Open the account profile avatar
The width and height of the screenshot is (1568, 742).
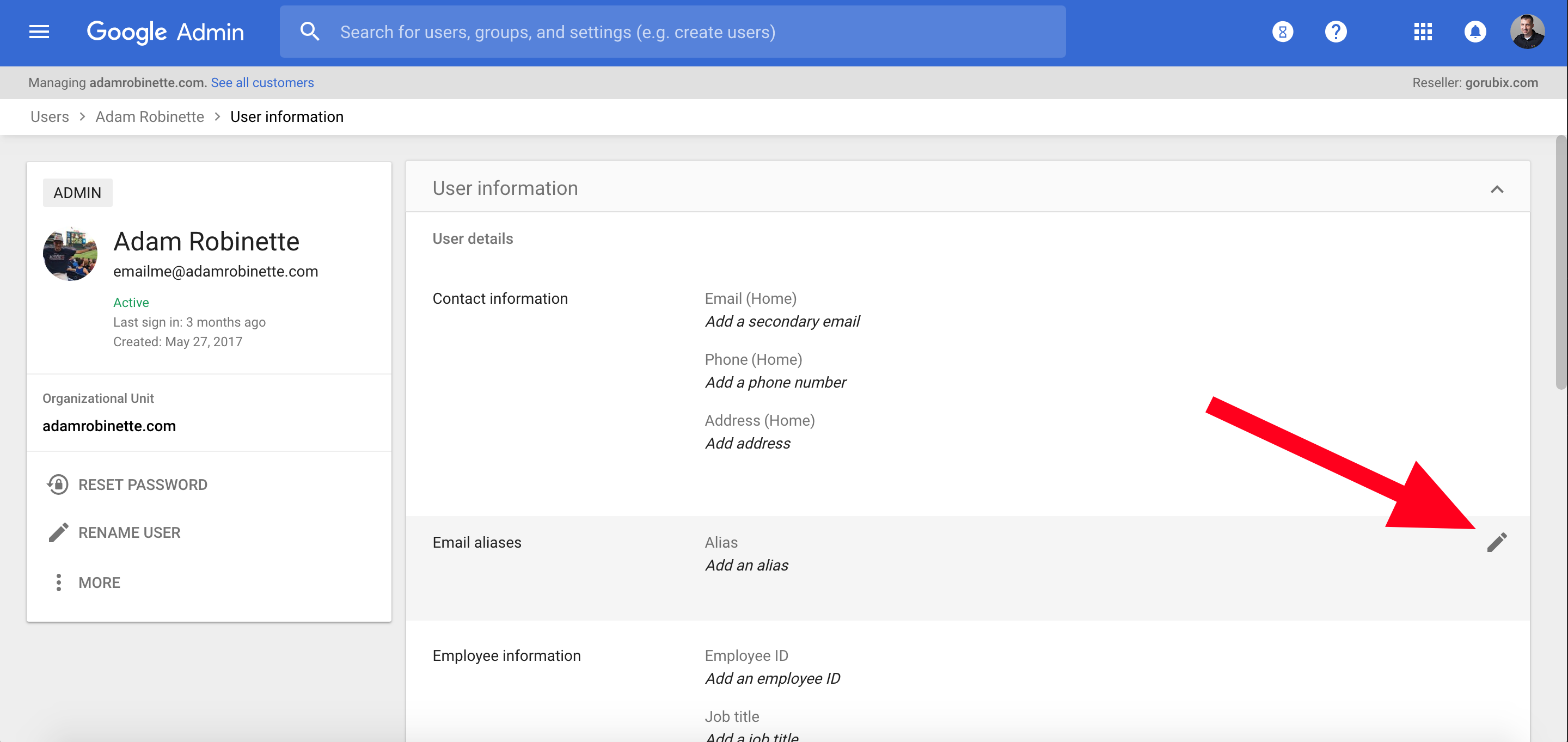[x=1527, y=32]
